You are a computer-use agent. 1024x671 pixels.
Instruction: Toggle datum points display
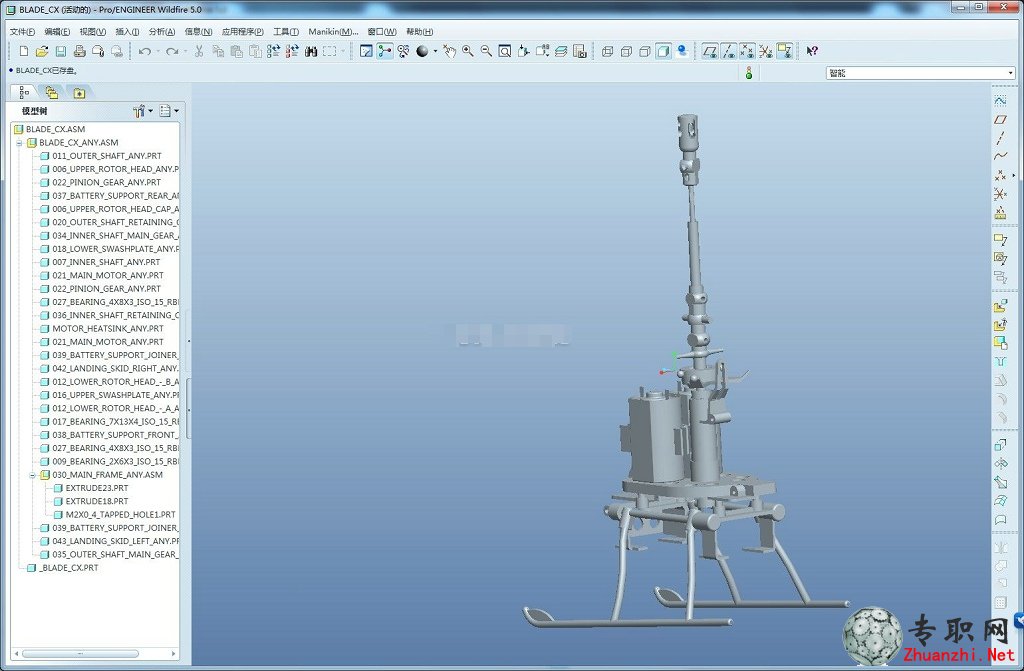click(747, 51)
